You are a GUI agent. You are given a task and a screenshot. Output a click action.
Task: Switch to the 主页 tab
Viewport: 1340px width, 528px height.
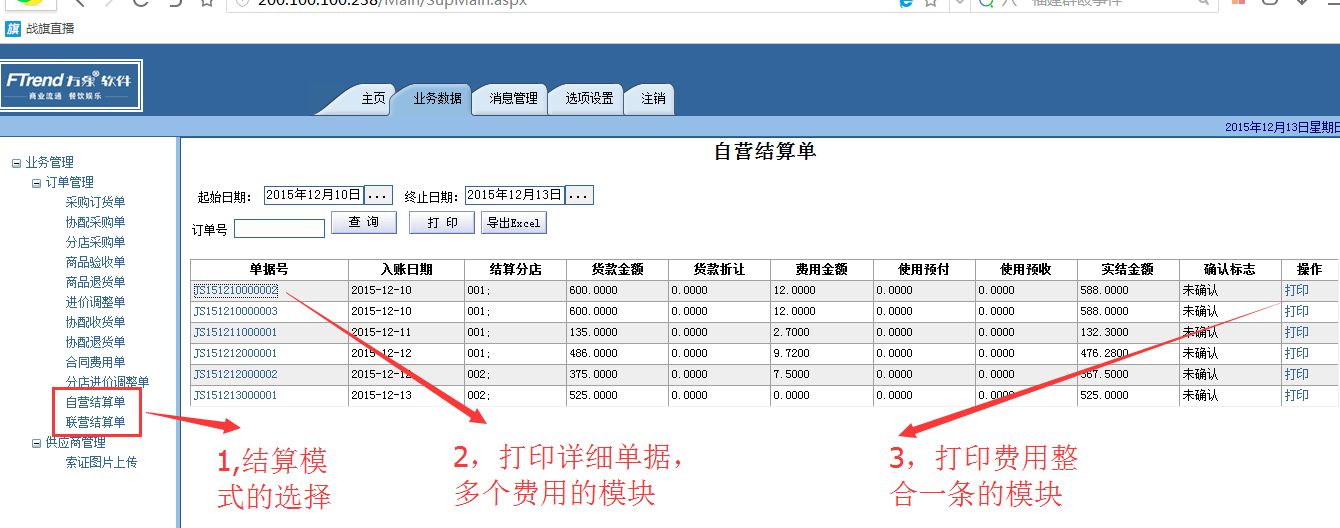point(373,99)
